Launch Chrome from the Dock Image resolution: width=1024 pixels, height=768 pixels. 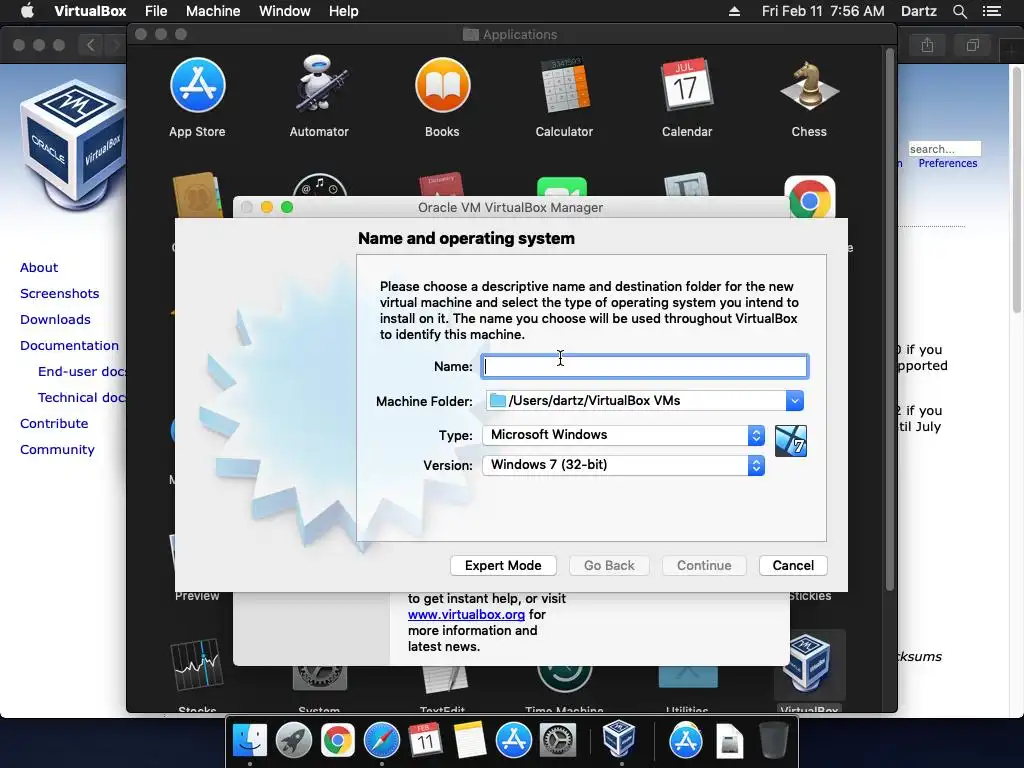tap(338, 741)
